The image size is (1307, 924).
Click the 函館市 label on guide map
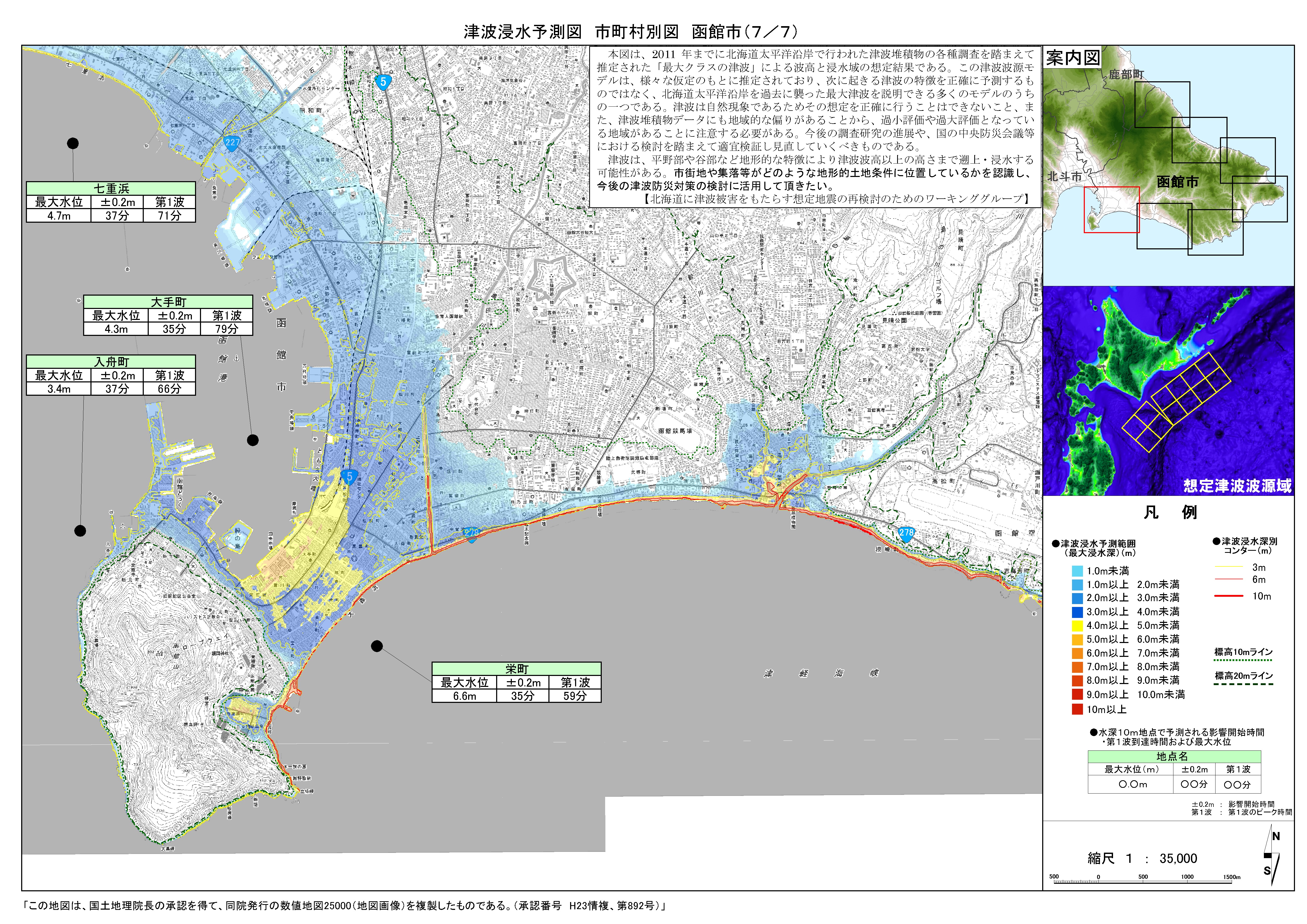pyautogui.click(x=1178, y=182)
